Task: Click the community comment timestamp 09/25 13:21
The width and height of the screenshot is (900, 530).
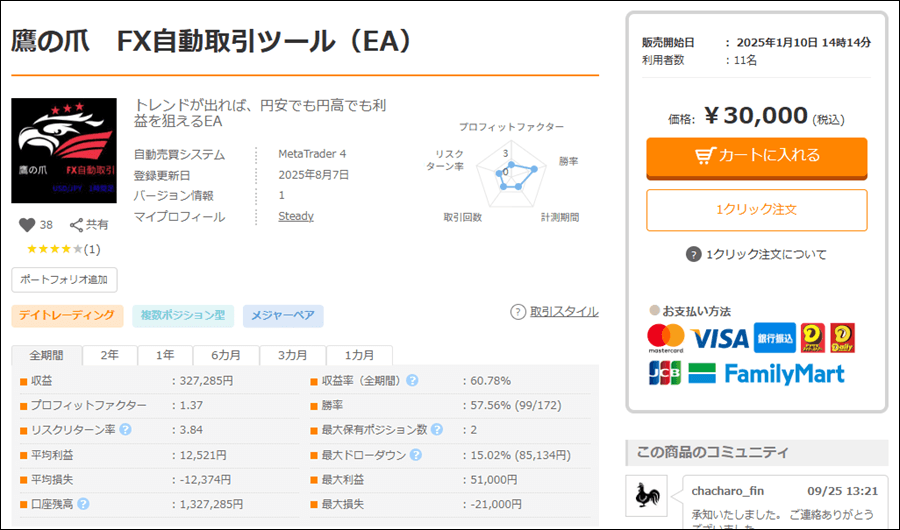Action: click(843, 491)
